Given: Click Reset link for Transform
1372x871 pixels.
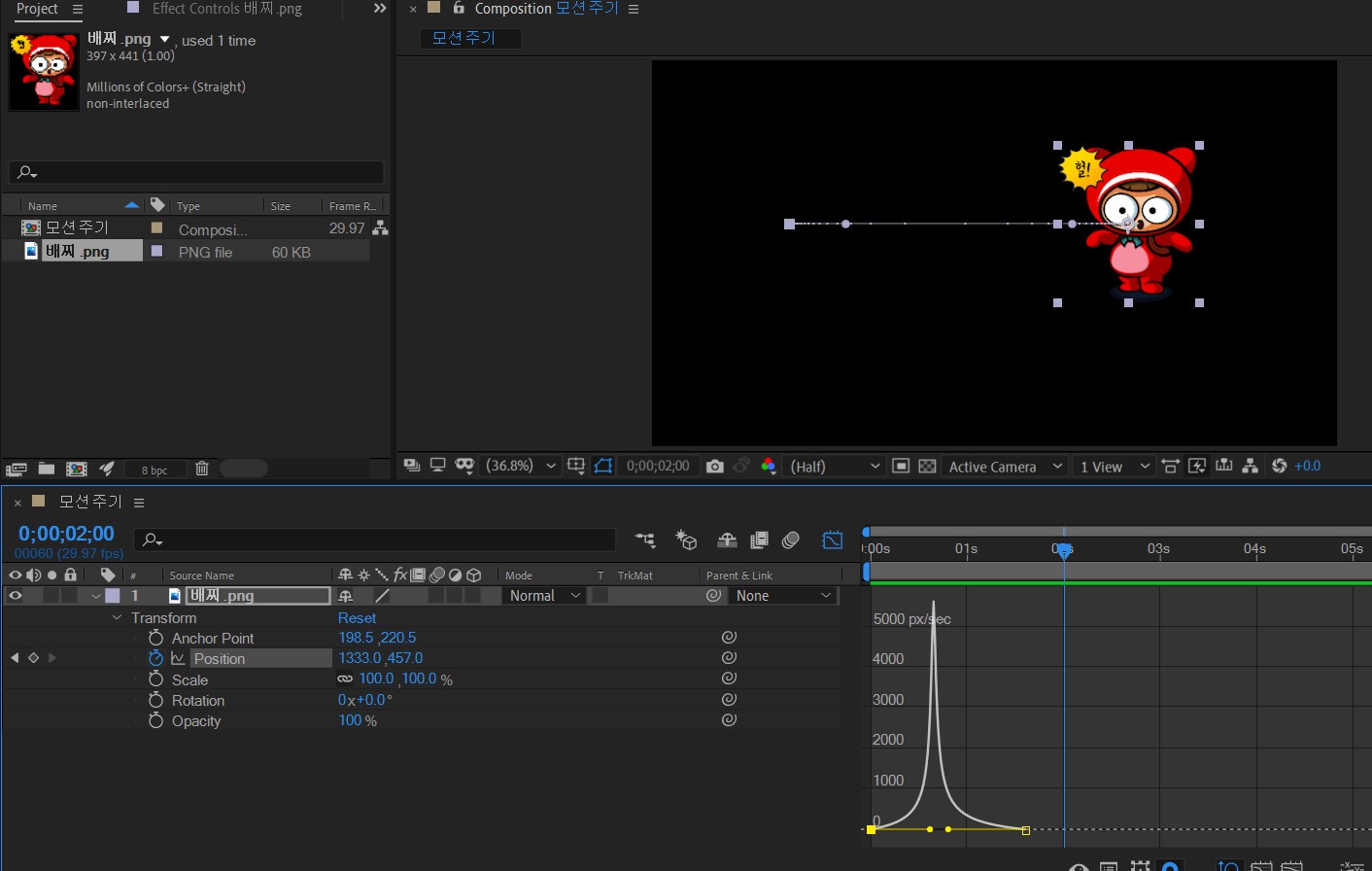Looking at the screenshot, I should 357,618.
